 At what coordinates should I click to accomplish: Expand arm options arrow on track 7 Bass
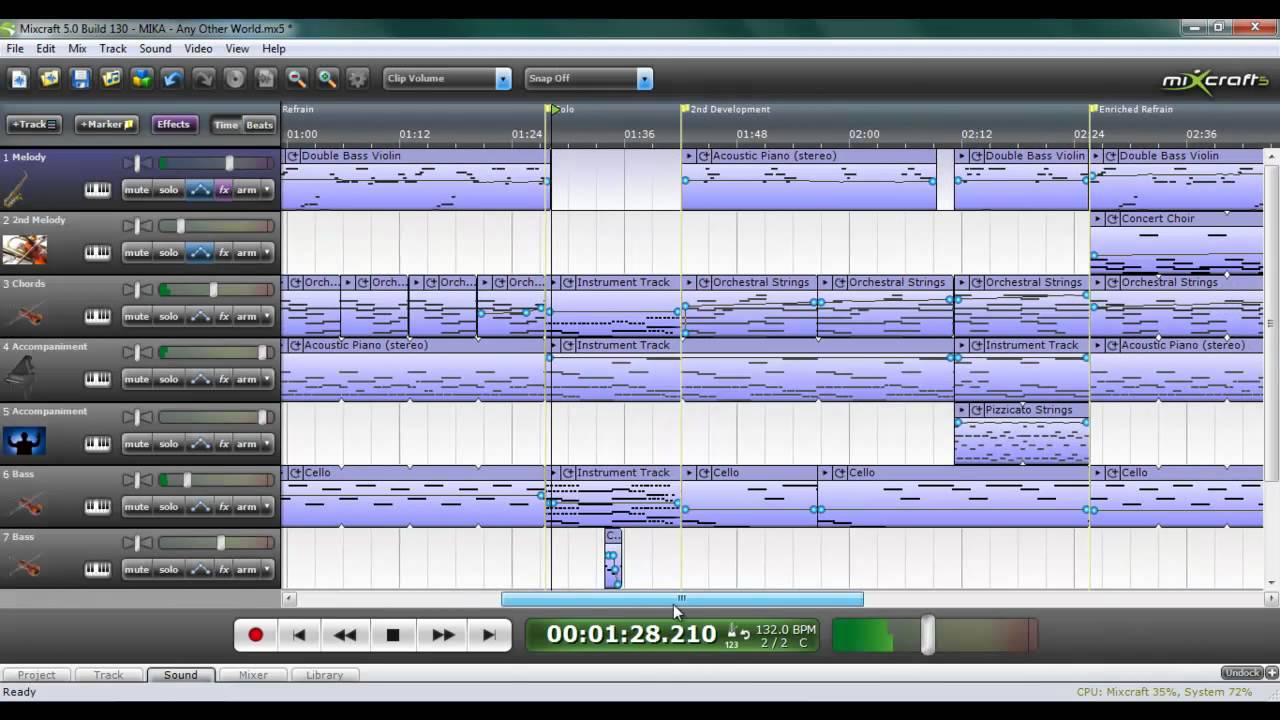pos(267,569)
